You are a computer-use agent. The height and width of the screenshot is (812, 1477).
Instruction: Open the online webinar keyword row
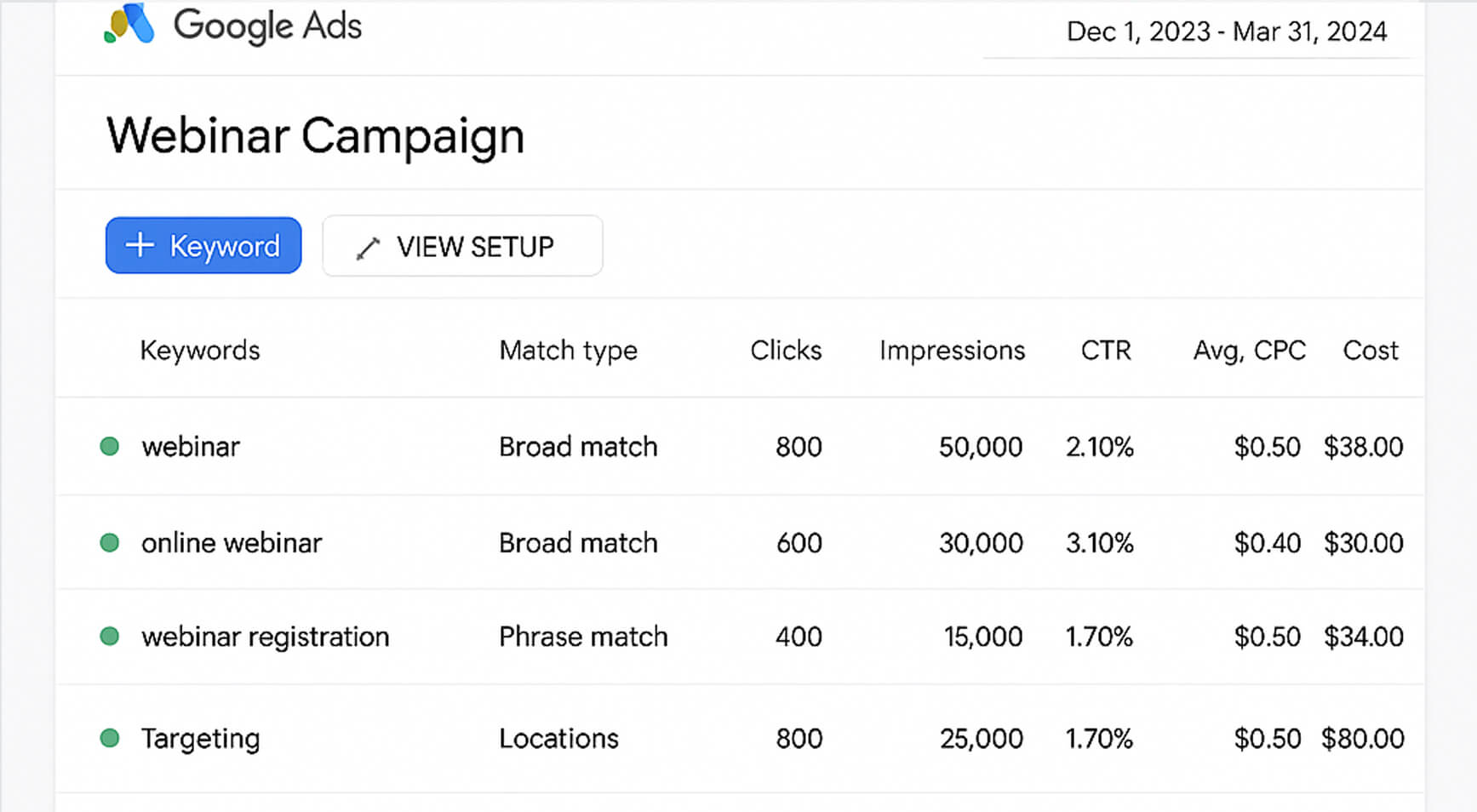[x=232, y=543]
